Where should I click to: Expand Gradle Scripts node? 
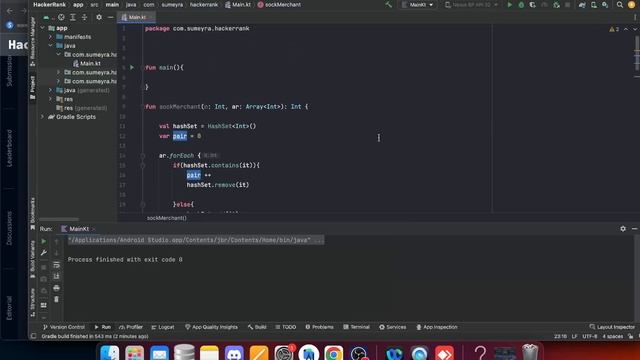43,117
